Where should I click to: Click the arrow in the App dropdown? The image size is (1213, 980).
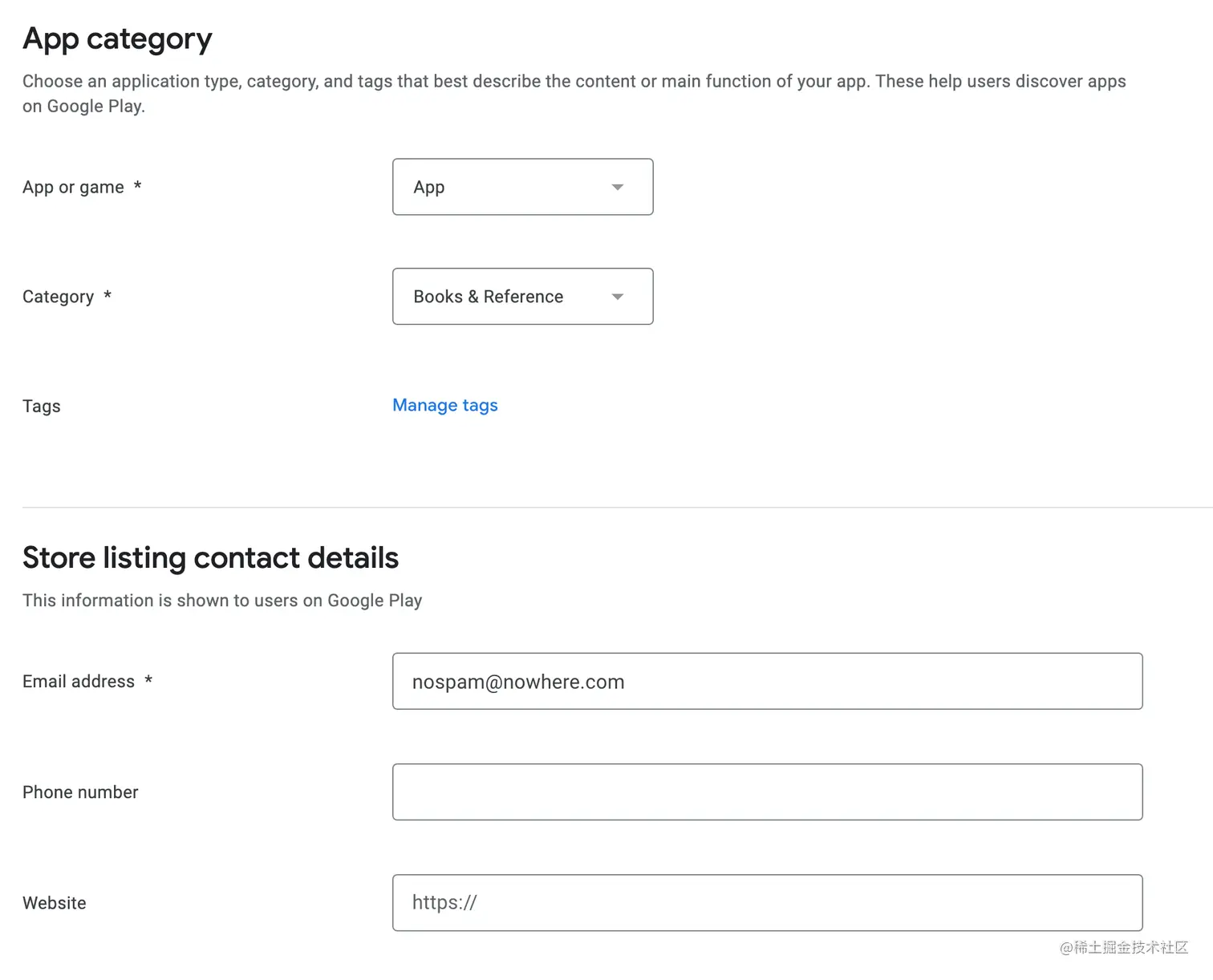tap(617, 187)
